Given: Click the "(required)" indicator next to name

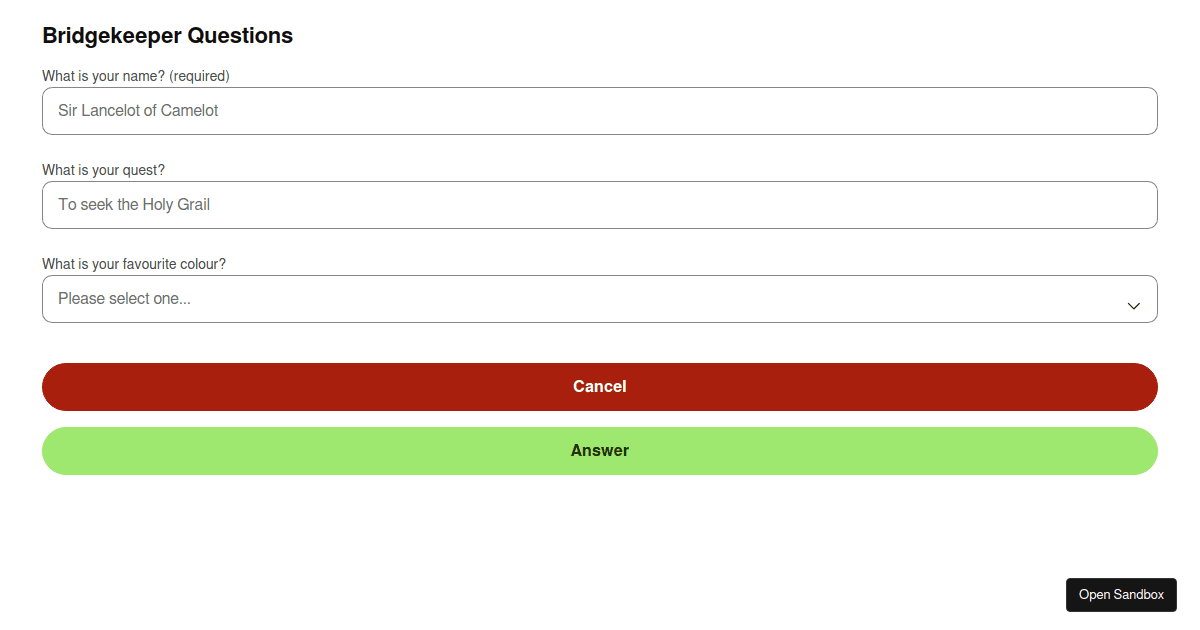Looking at the screenshot, I should point(200,75).
